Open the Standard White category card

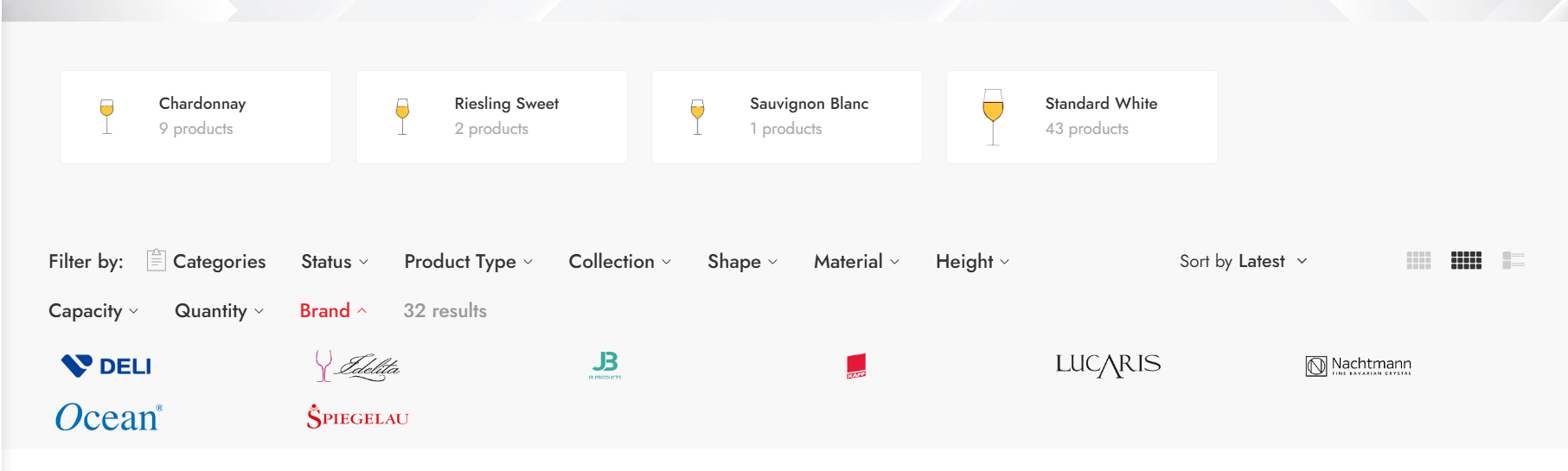point(1082,117)
